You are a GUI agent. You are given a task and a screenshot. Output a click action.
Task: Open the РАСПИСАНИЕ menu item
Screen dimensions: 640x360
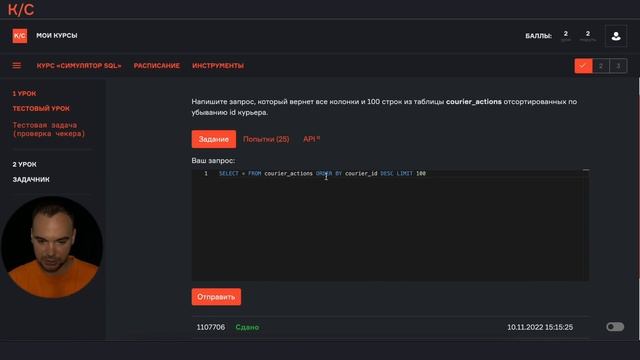pos(157,66)
